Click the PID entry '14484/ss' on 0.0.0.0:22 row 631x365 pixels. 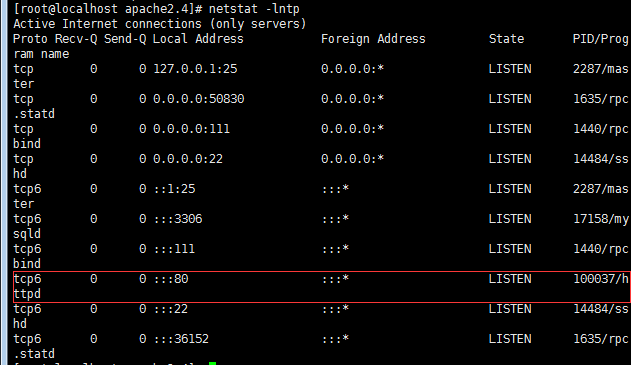coord(600,159)
